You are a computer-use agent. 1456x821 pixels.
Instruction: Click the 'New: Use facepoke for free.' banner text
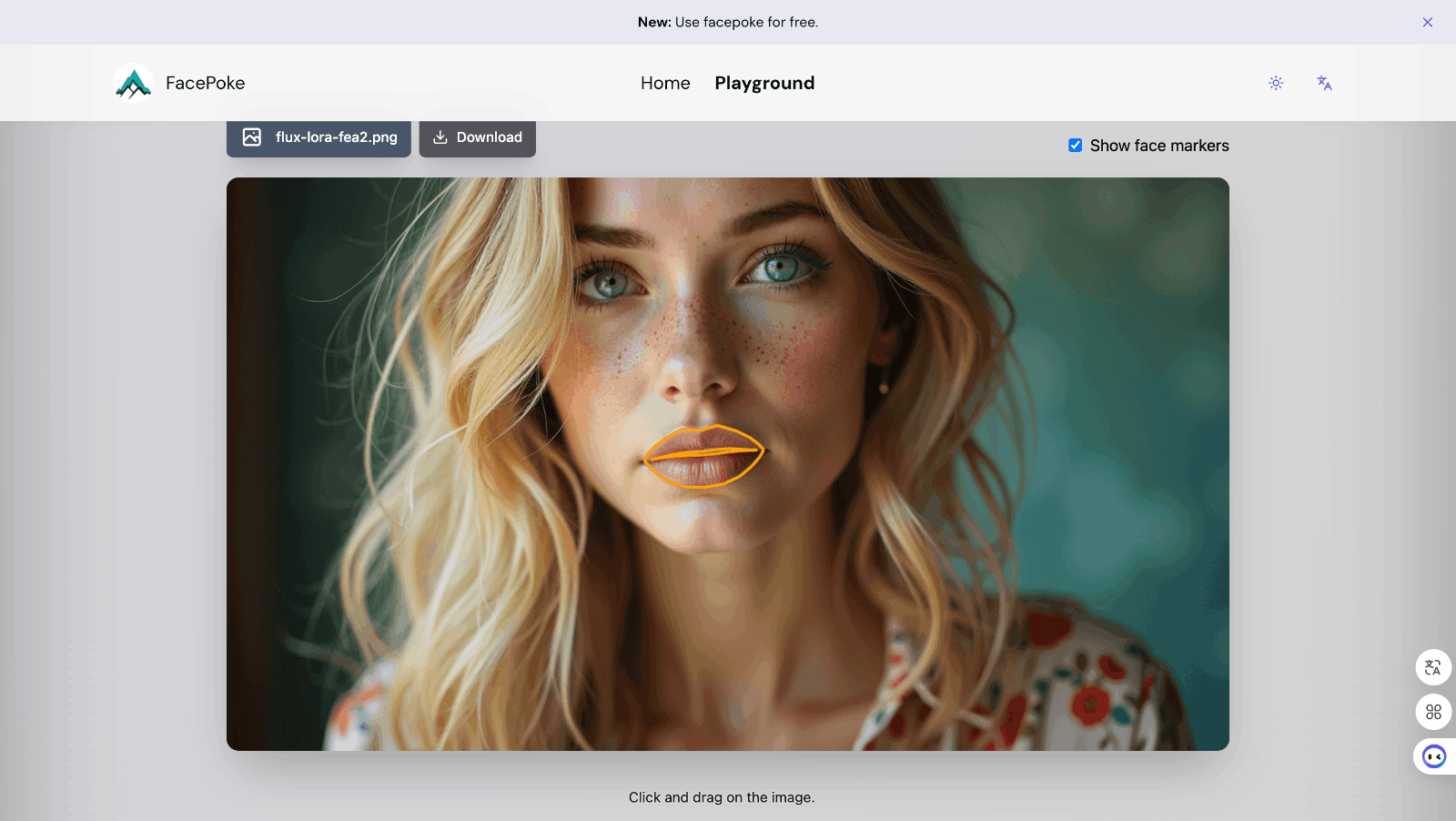click(x=728, y=22)
